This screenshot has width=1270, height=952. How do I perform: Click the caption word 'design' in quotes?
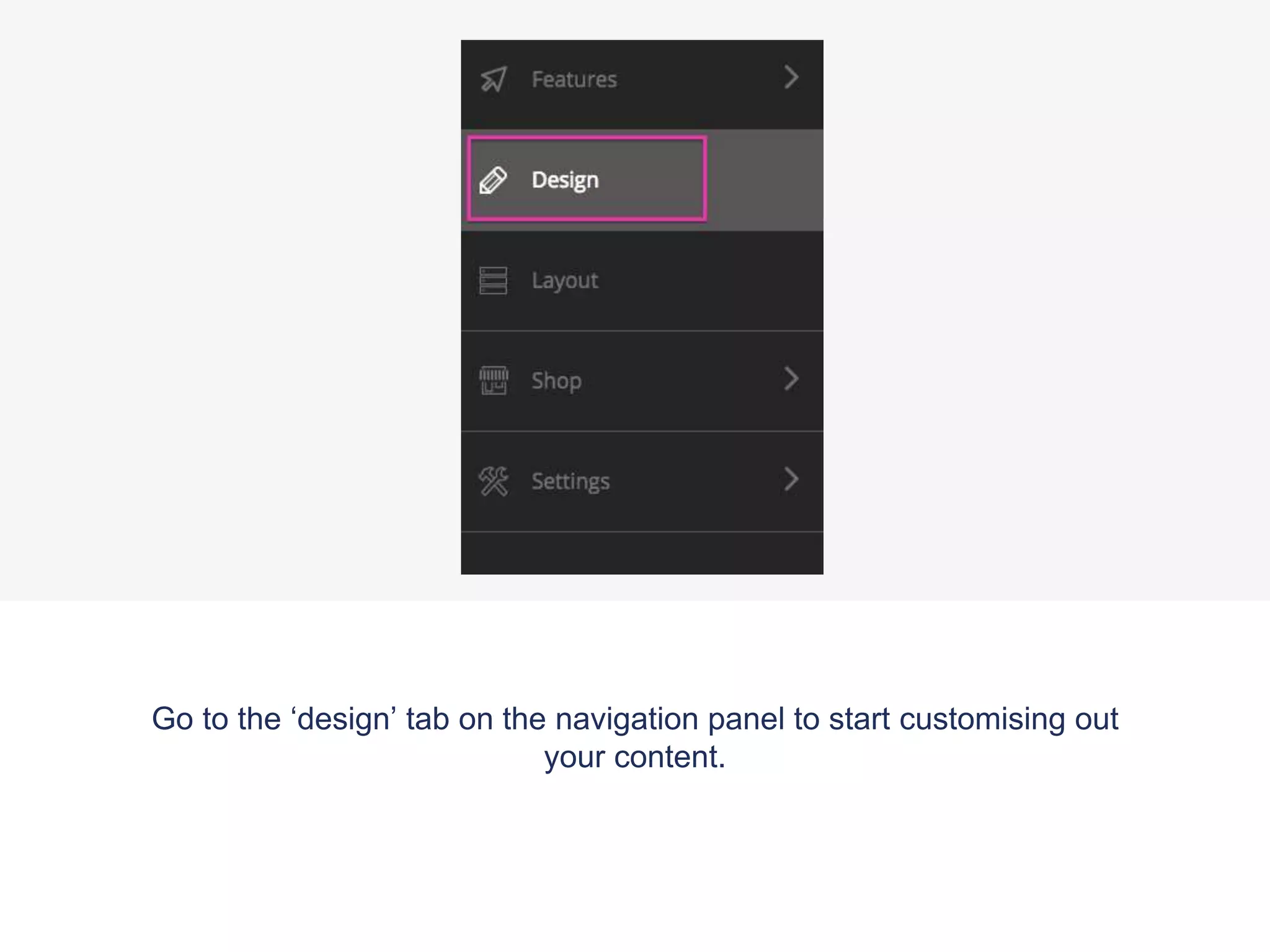[x=344, y=720]
